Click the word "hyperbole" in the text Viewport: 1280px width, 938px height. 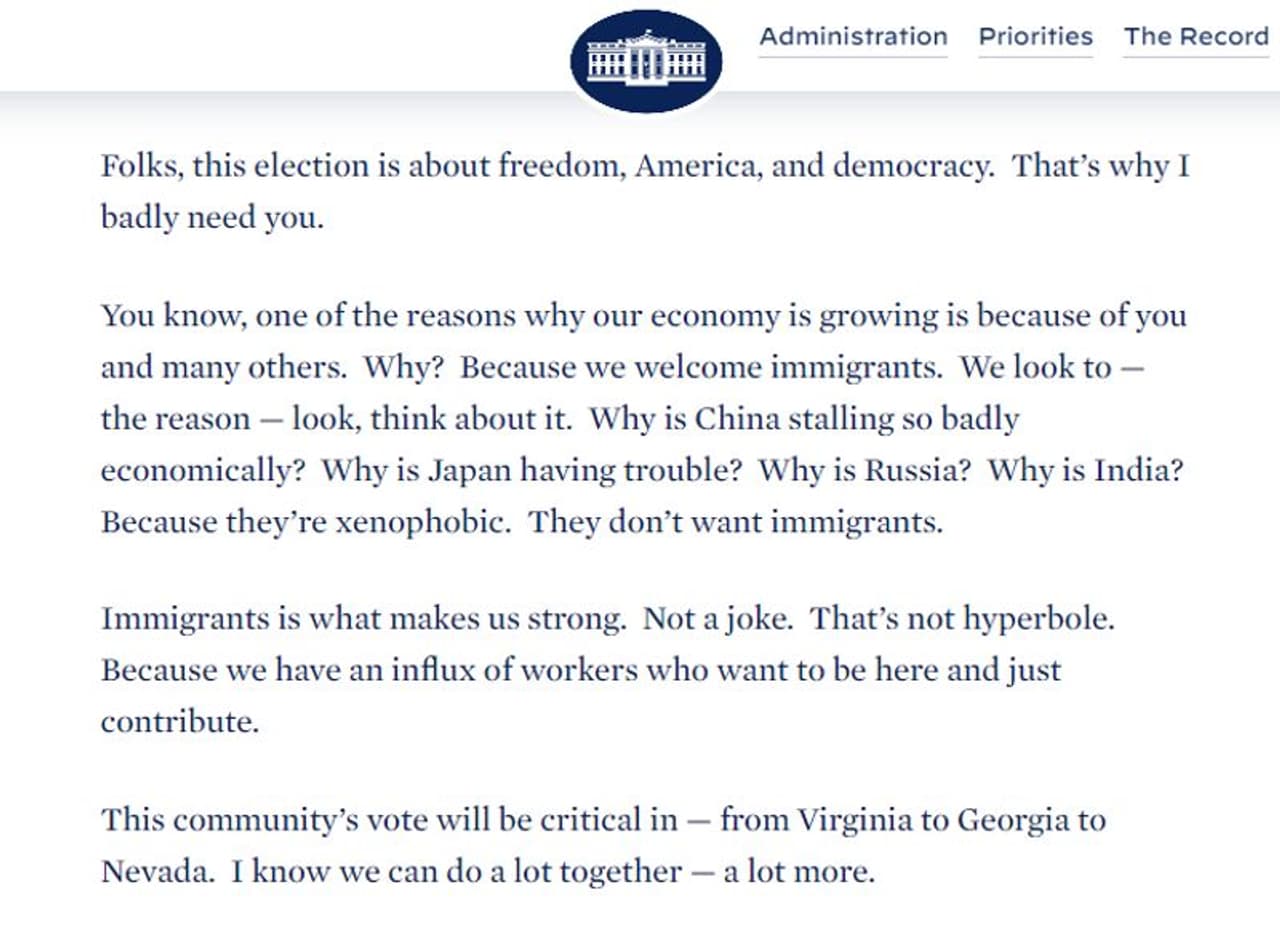tap(1036, 619)
